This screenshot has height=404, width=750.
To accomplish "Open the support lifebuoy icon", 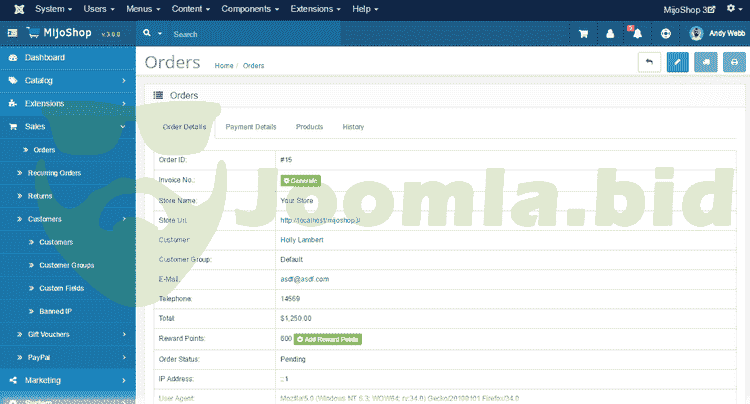I will pos(666,33).
